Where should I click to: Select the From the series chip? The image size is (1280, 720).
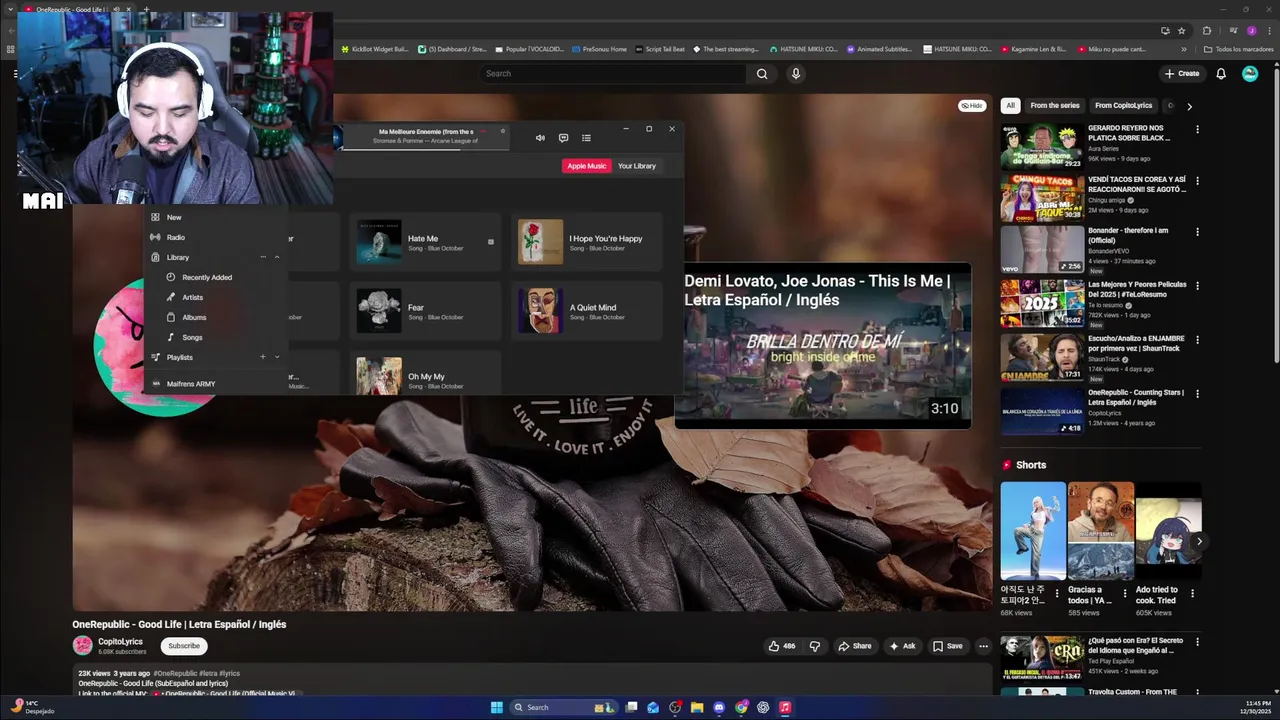click(1055, 105)
